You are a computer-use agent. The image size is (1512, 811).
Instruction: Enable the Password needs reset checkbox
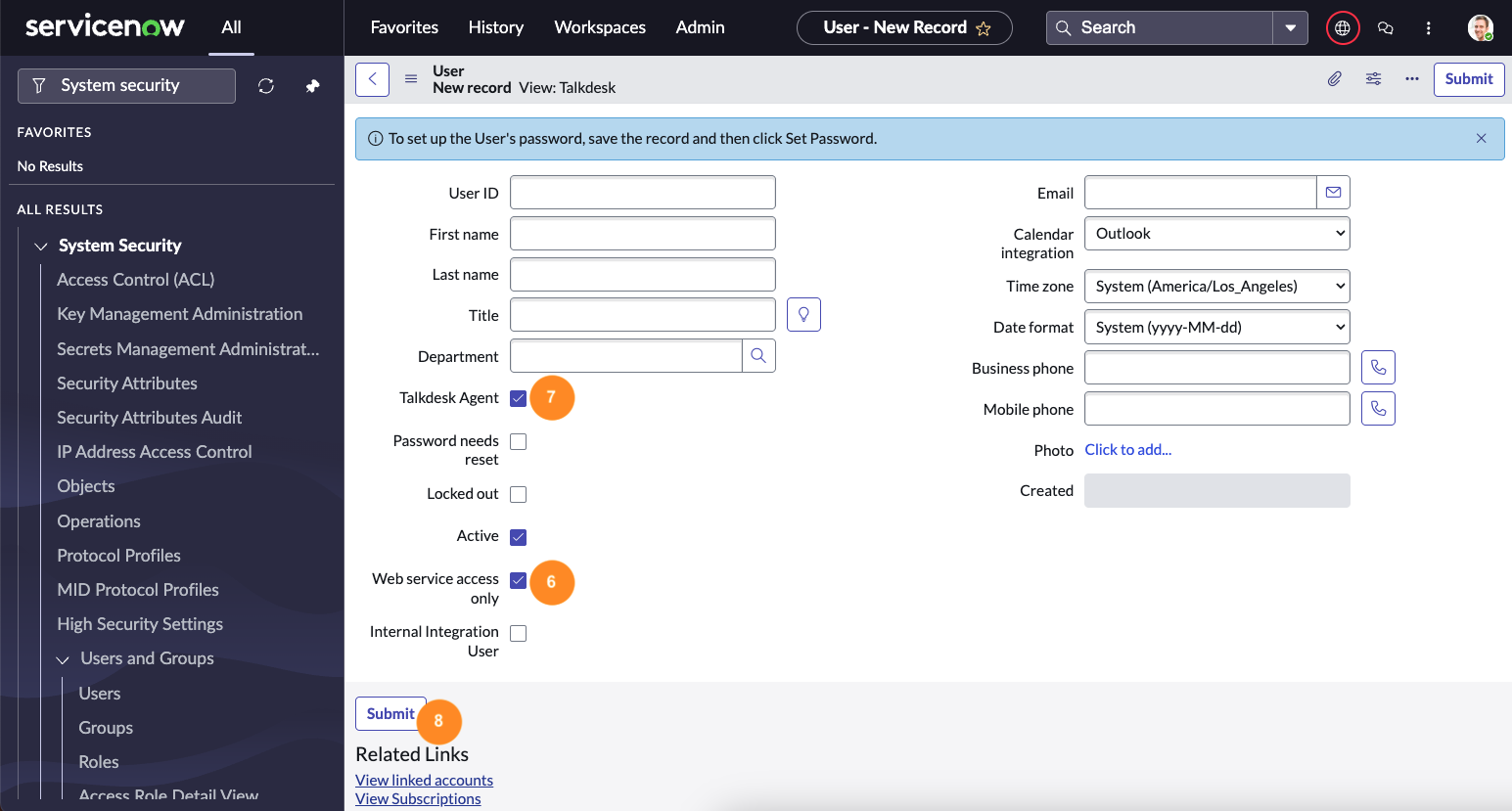pyautogui.click(x=519, y=442)
